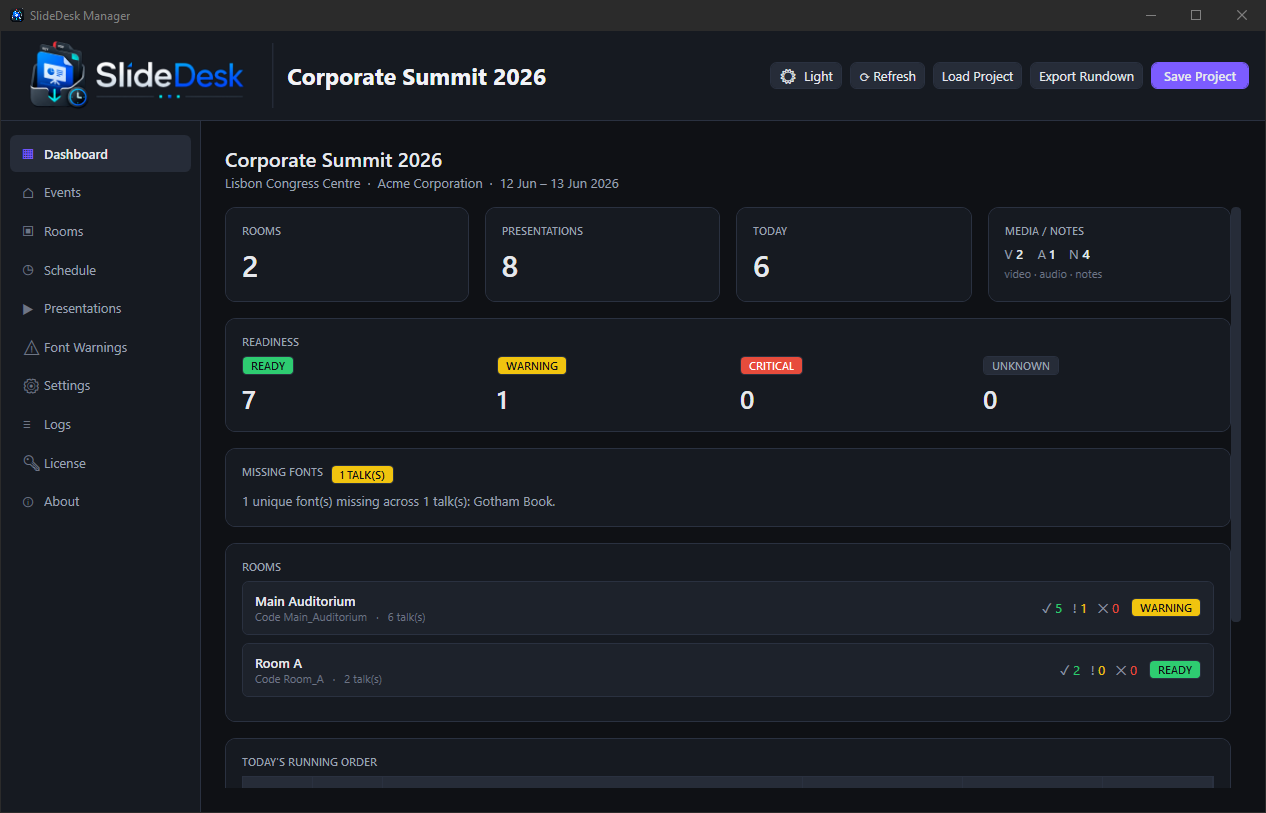This screenshot has width=1266, height=813.
Task: Open the About page
Action: [x=100, y=502]
